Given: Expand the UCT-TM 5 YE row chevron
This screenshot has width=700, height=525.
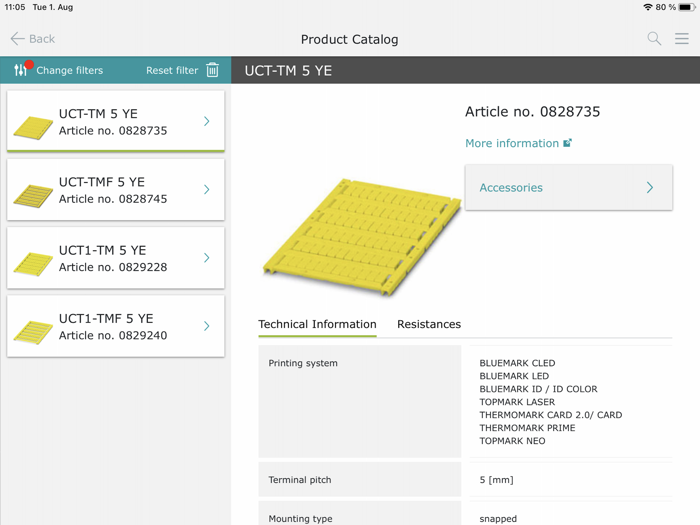Looking at the screenshot, I should point(207,121).
